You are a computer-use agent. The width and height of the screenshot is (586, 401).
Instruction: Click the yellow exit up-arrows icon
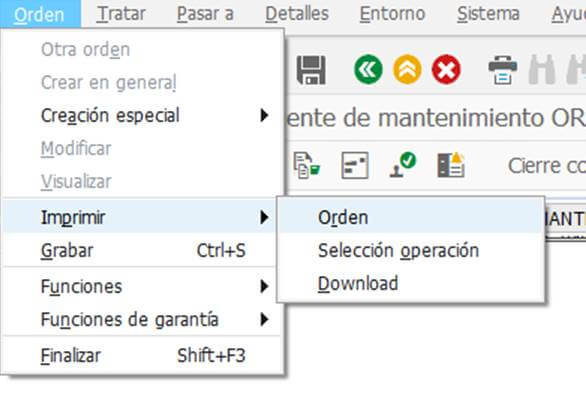(407, 70)
